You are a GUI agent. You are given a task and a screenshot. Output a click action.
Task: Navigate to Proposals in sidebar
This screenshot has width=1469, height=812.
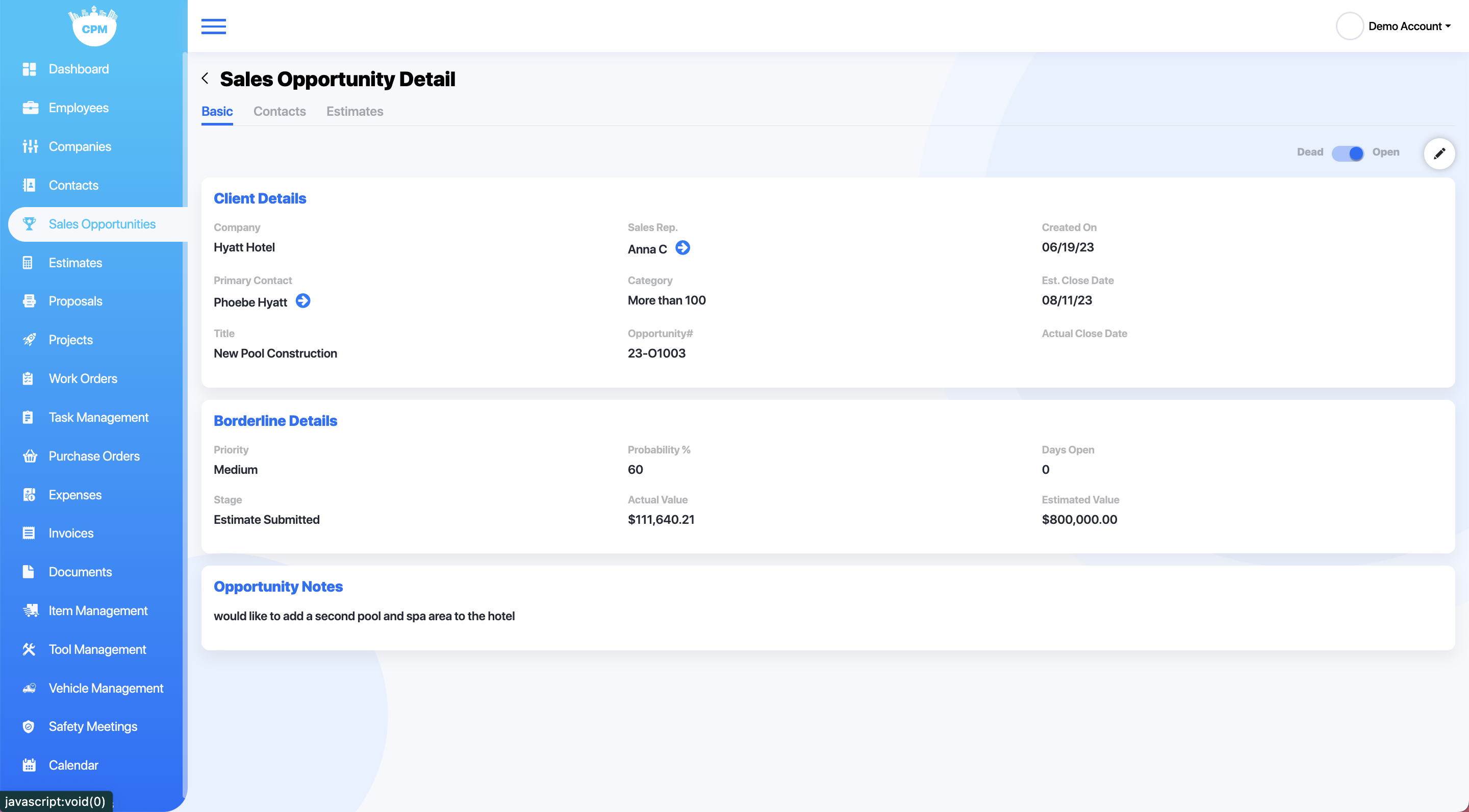[x=75, y=301]
